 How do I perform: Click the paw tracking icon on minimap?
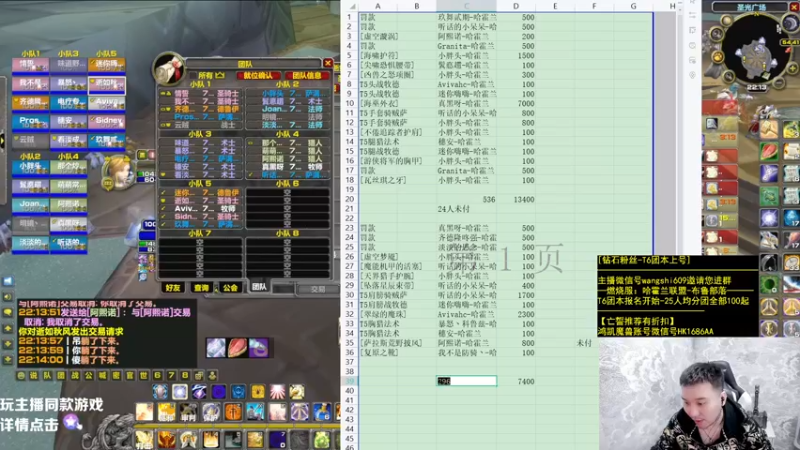[718, 56]
